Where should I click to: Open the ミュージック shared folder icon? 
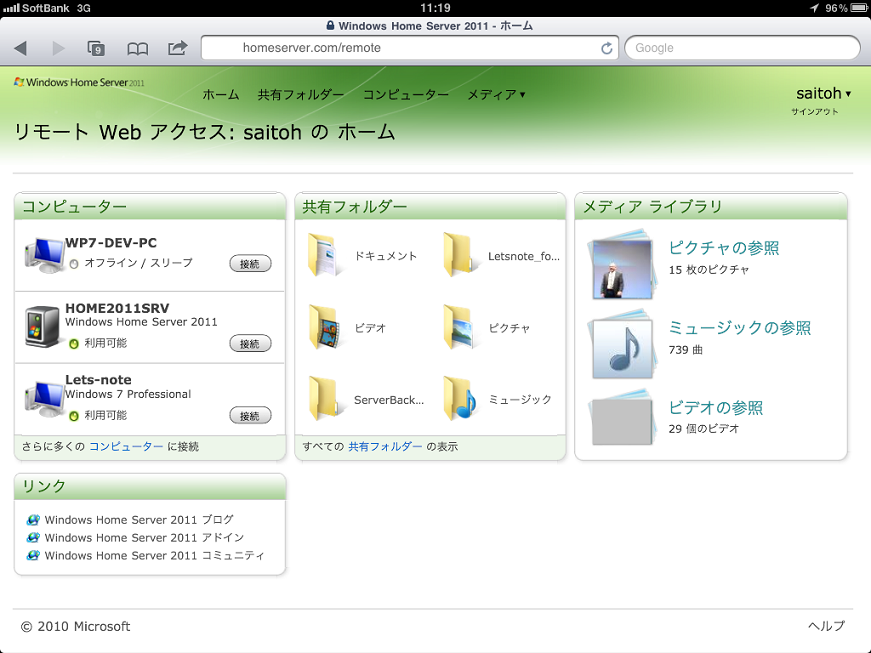pos(460,399)
